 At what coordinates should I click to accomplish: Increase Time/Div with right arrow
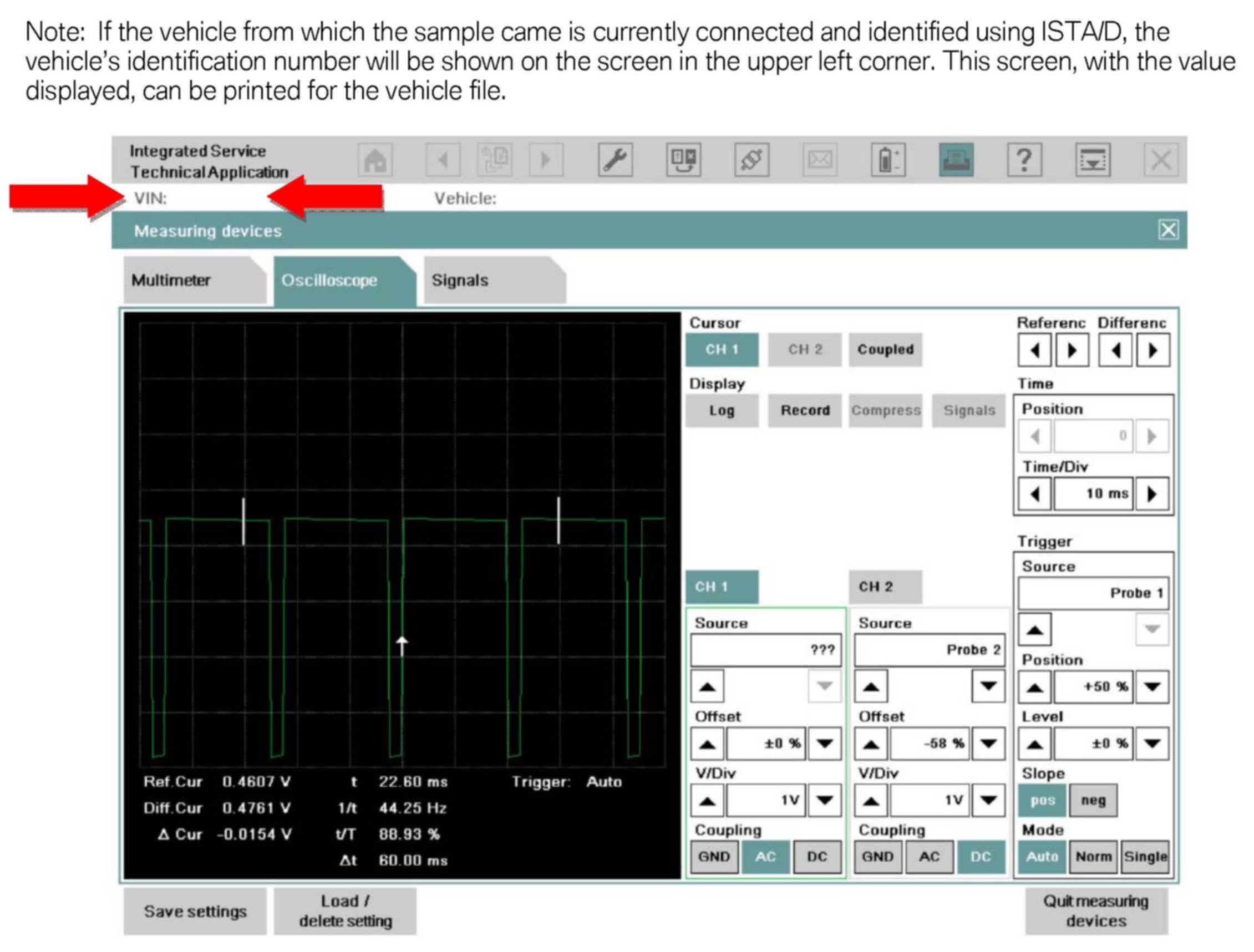[1152, 493]
